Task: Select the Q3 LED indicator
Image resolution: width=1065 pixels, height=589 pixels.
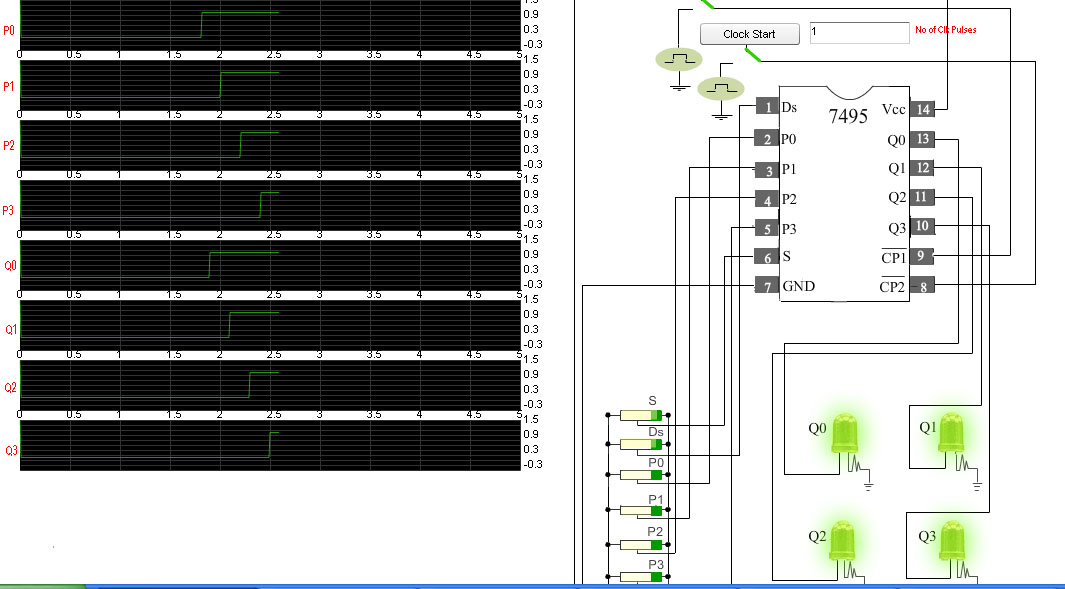Action: 950,541
